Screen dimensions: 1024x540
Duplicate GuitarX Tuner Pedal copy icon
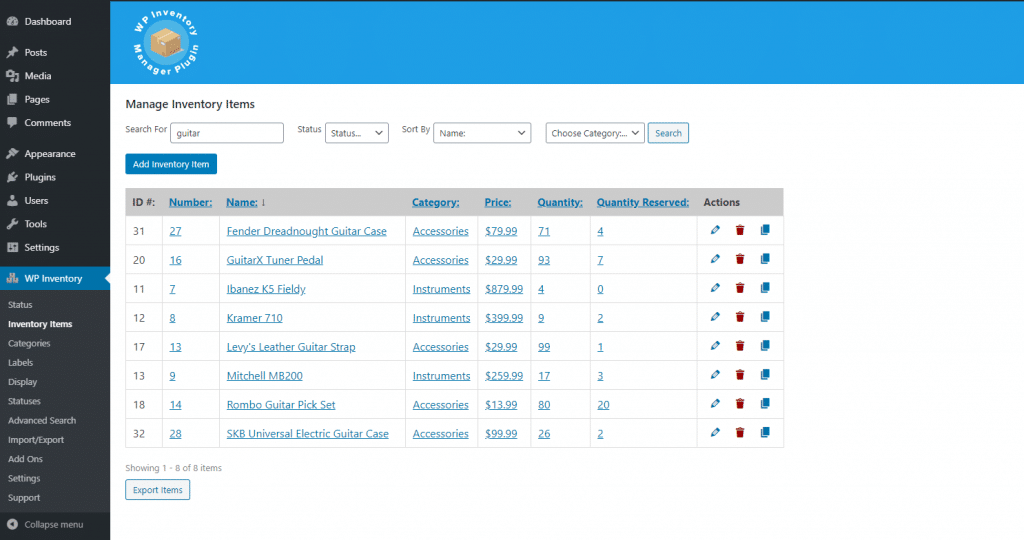click(765, 259)
